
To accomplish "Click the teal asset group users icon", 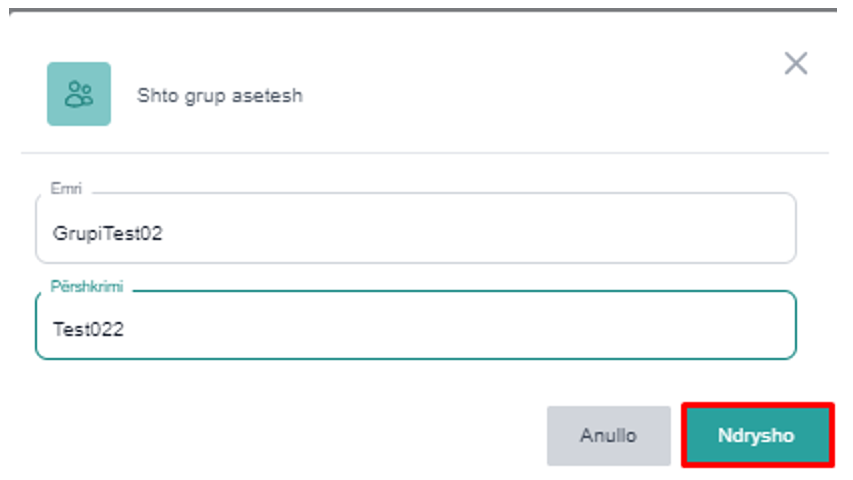I will 79,94.
